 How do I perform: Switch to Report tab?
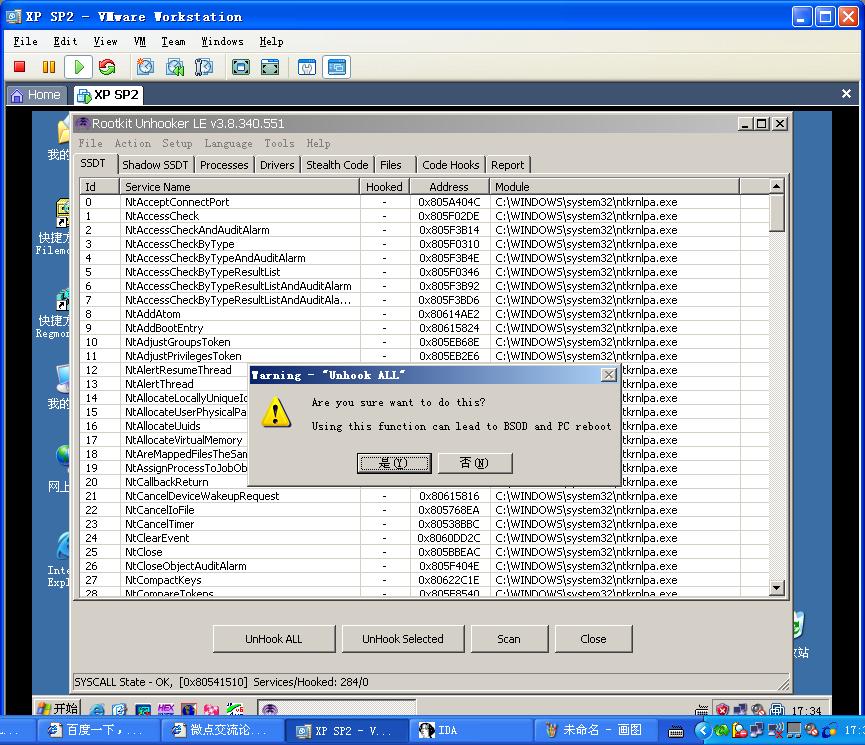(x=508, y=165)
